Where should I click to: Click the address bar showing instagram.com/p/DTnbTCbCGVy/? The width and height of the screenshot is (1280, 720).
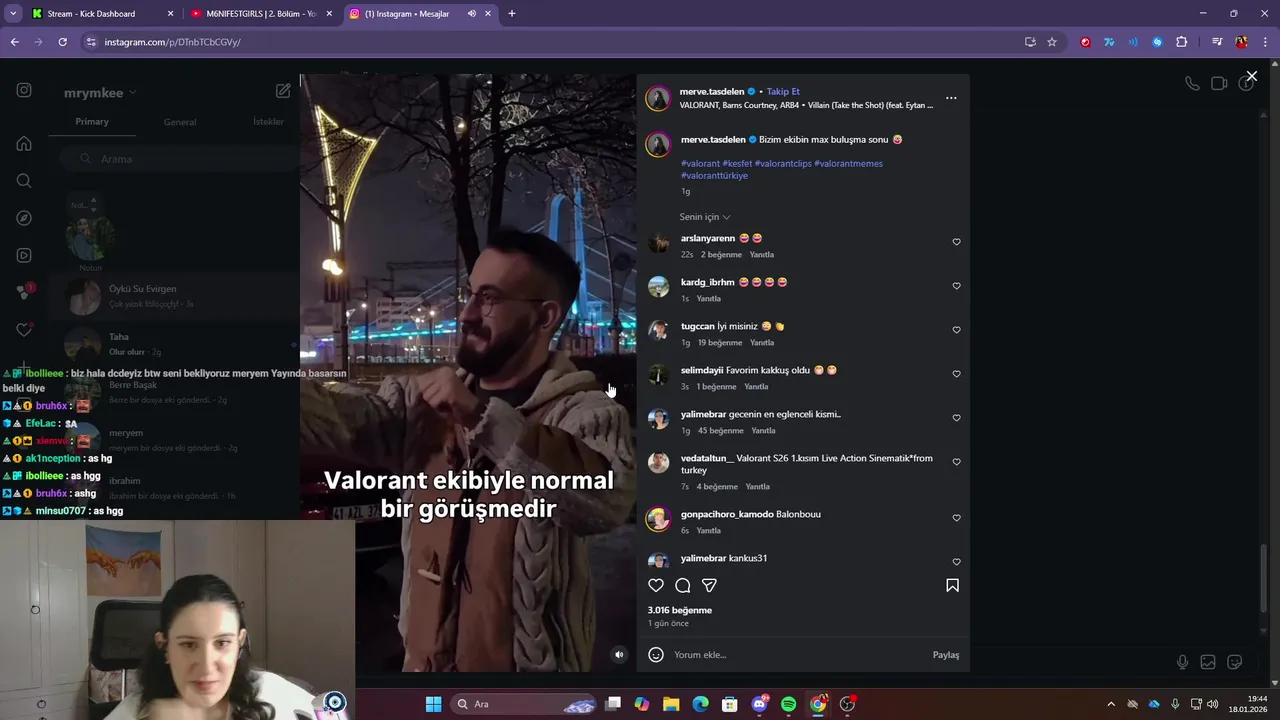pos(550,42)
